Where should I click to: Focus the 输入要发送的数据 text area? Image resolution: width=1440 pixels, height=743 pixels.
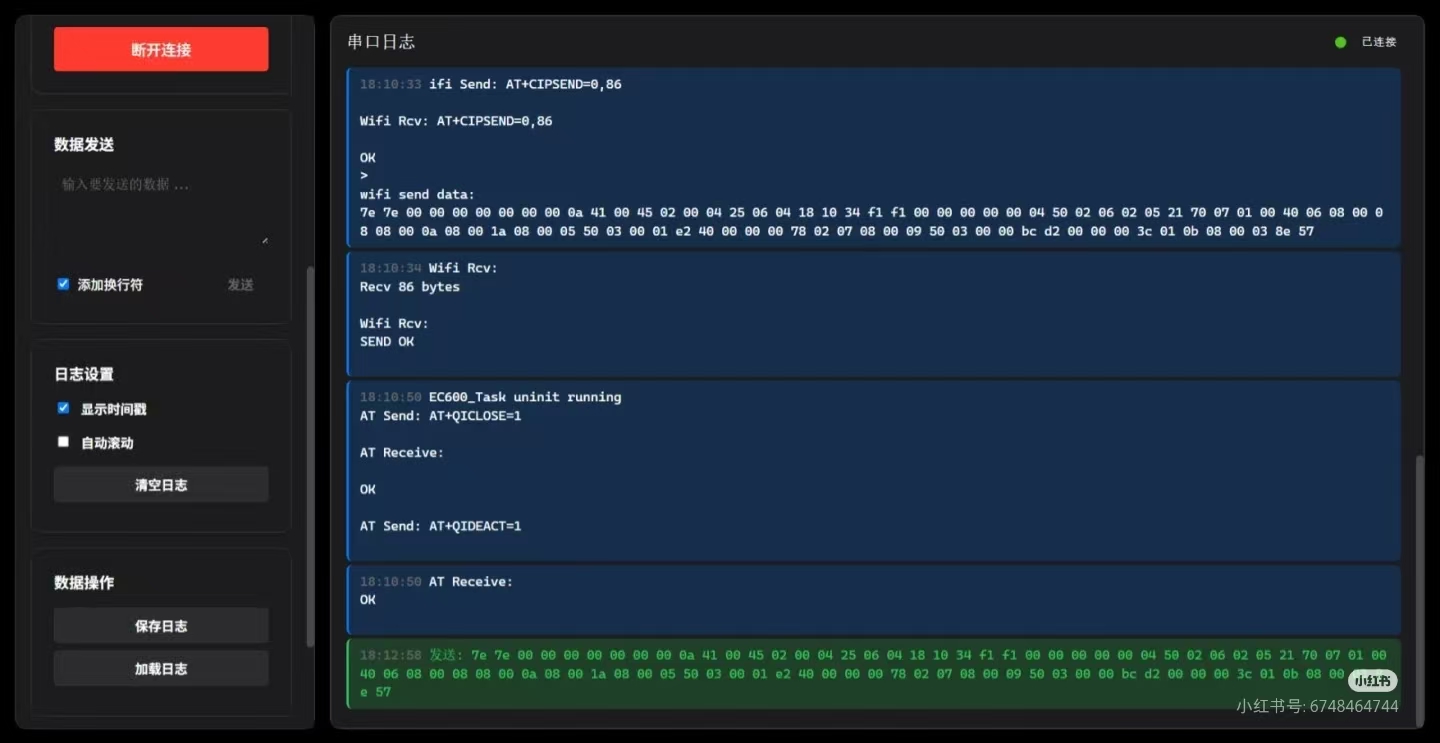pyautogui.click(x=161, y=208)
